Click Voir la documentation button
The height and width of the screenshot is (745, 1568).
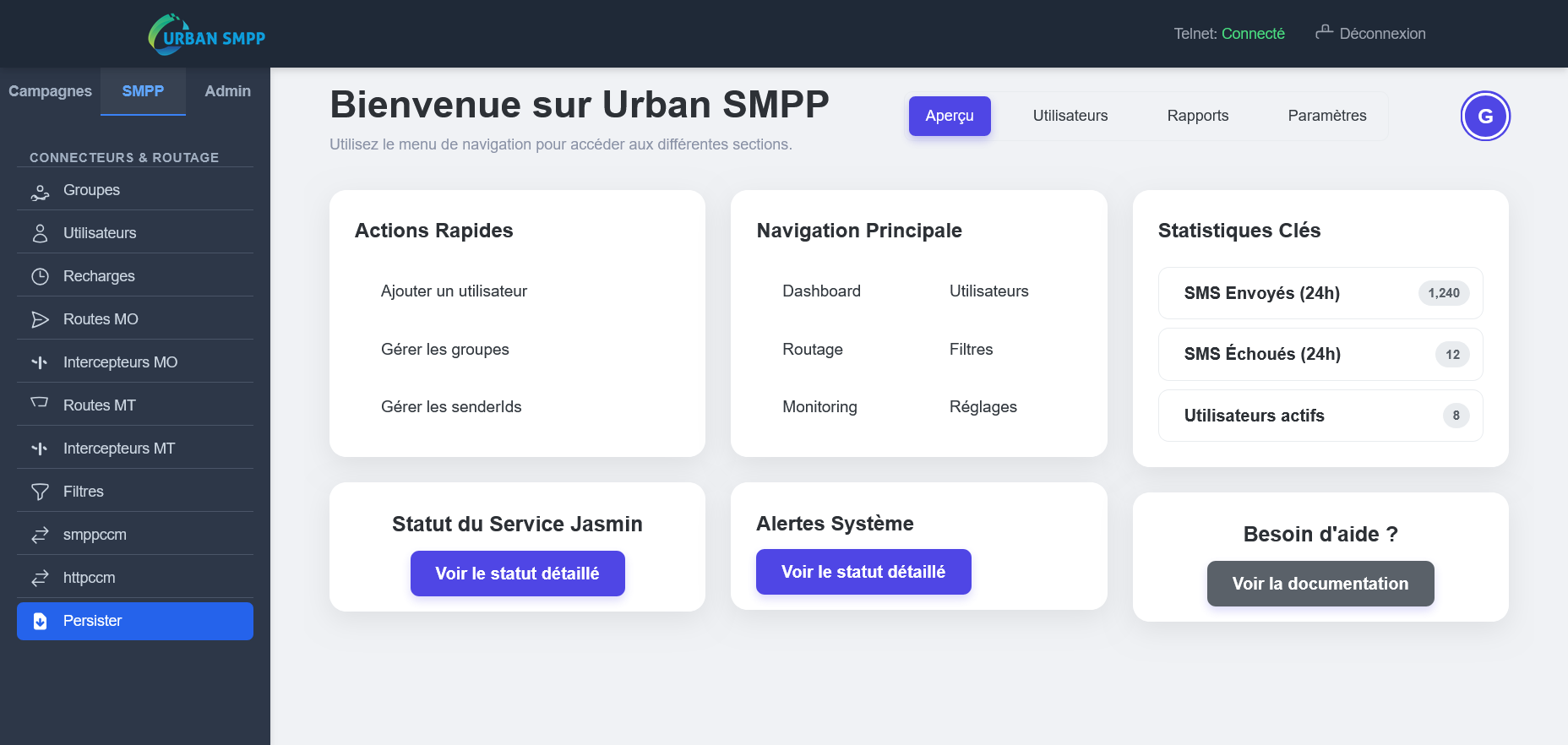point(1320,584)
